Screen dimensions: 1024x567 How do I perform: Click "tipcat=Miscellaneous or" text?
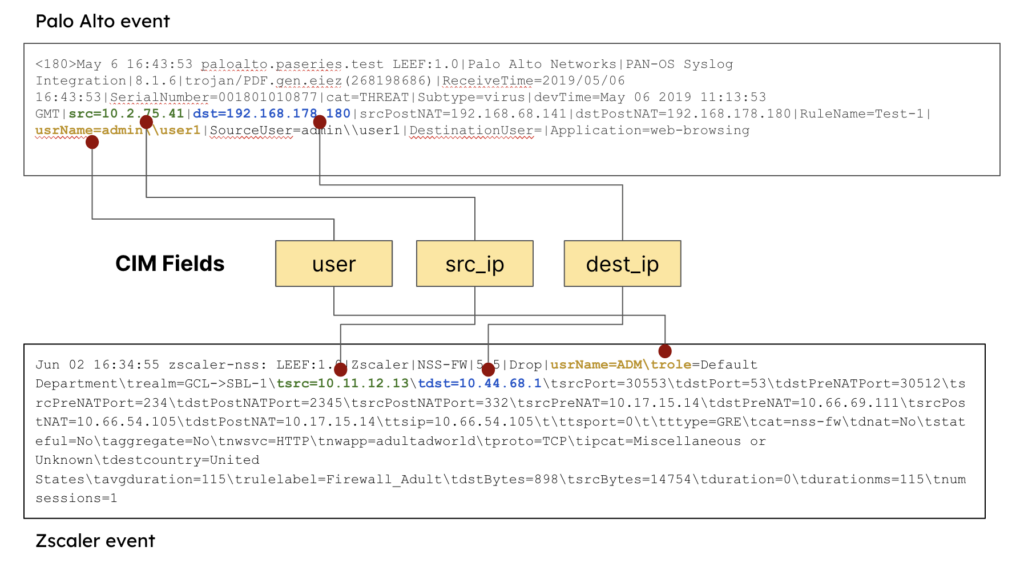671,441
